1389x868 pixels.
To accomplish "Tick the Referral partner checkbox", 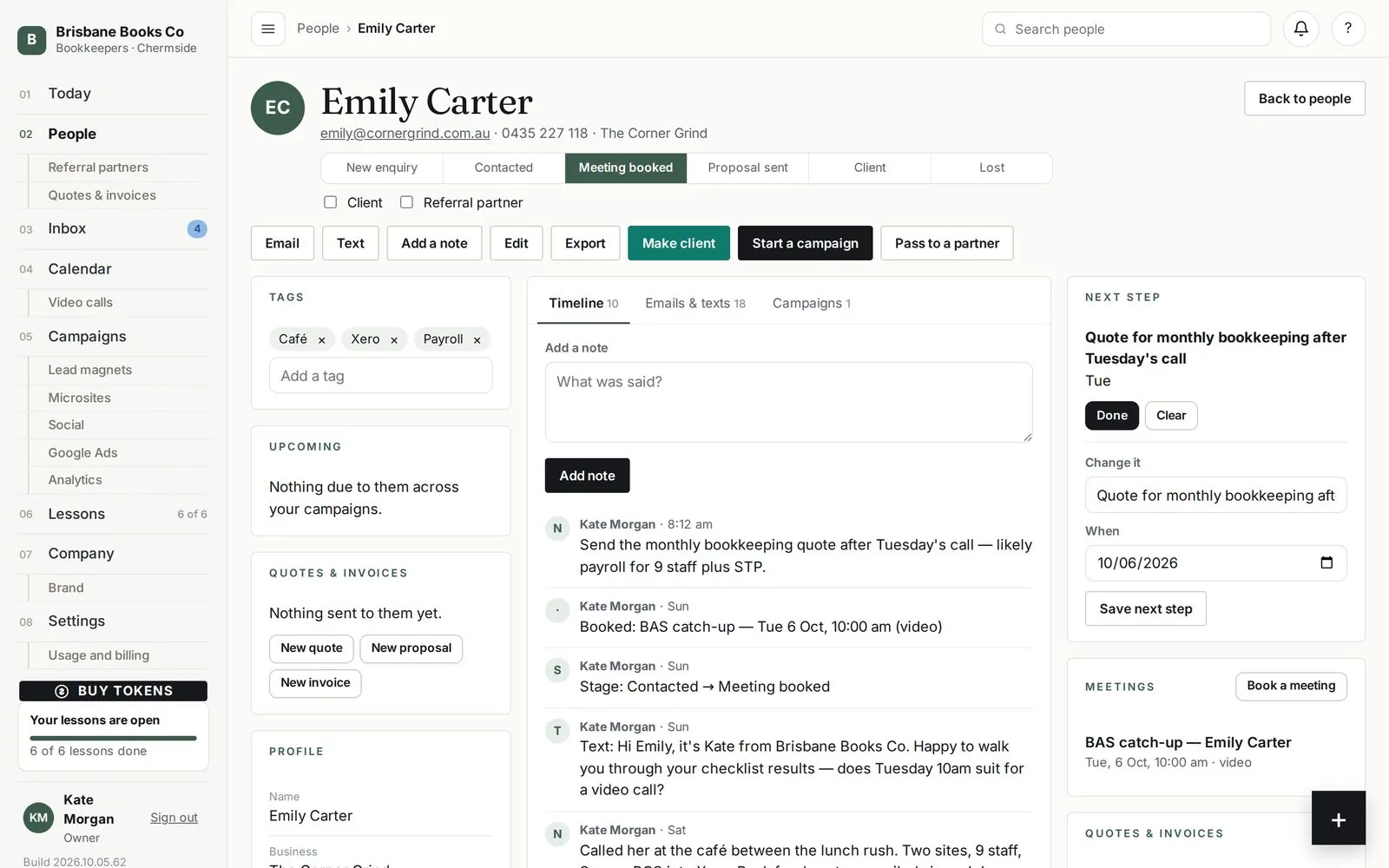I will pos(406,202).
